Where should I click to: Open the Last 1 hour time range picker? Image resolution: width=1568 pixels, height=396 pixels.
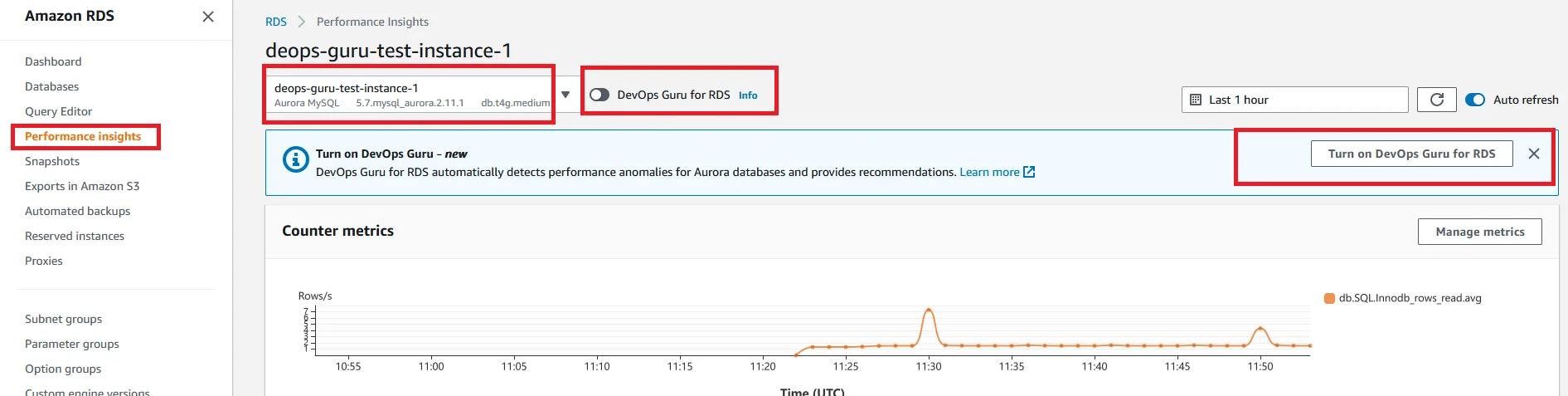(1294, 100)
